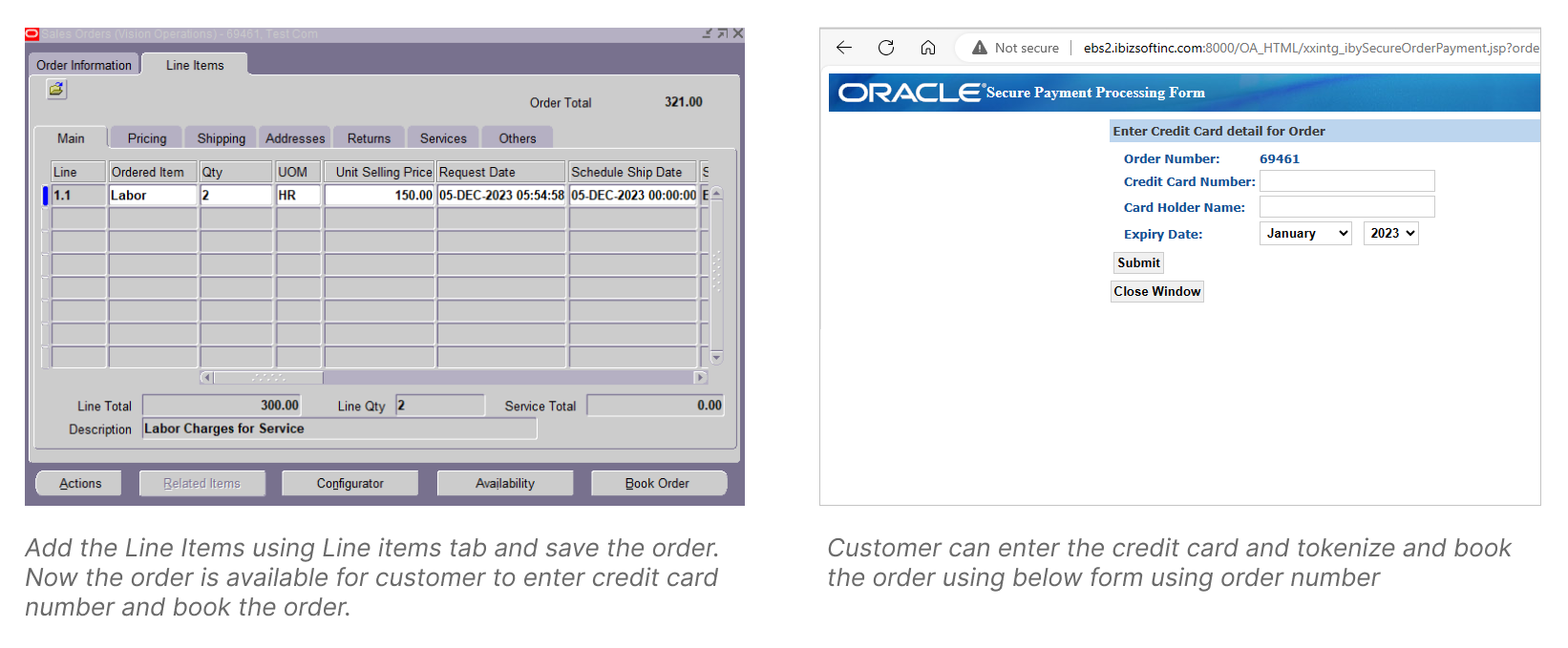Click the Unit Selling Price cell 150.00
This screenshot has height=648, width=1568.
[379, 195]
